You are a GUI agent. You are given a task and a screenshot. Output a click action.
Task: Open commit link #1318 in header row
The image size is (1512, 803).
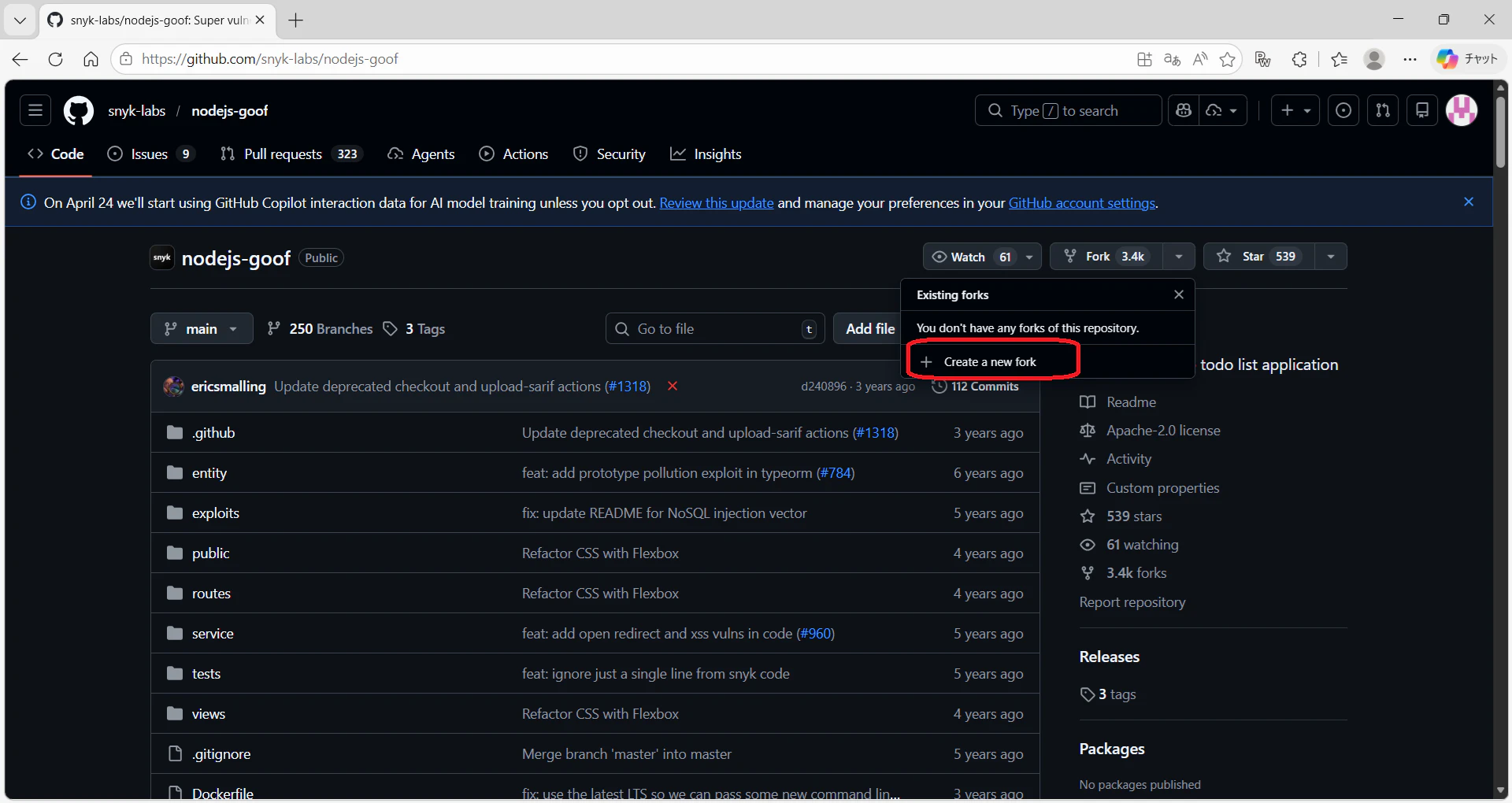628,386
